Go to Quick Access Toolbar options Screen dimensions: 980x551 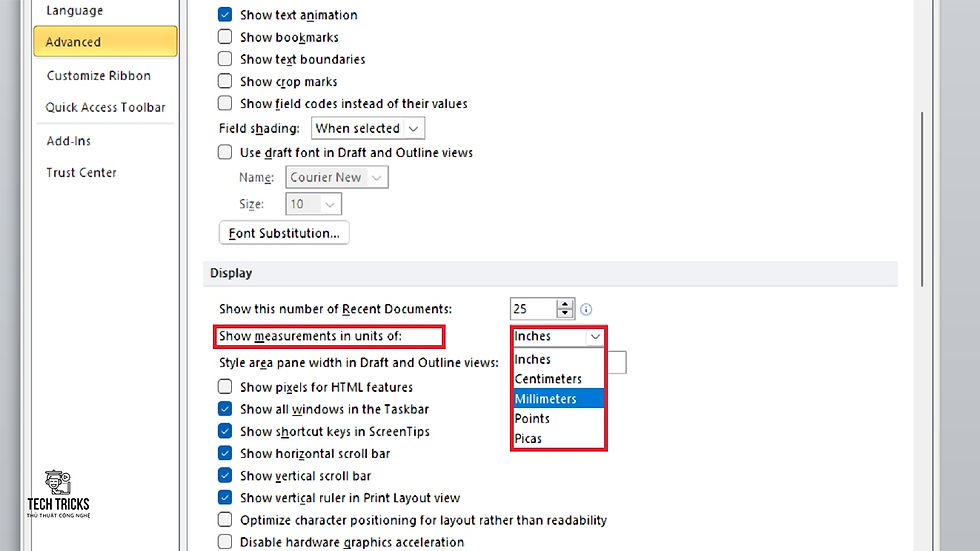coord(105,107)
